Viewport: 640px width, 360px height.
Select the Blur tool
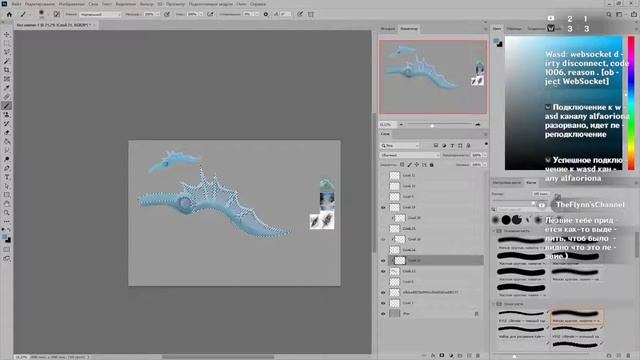pyautogui.click(x=7, y=151)
